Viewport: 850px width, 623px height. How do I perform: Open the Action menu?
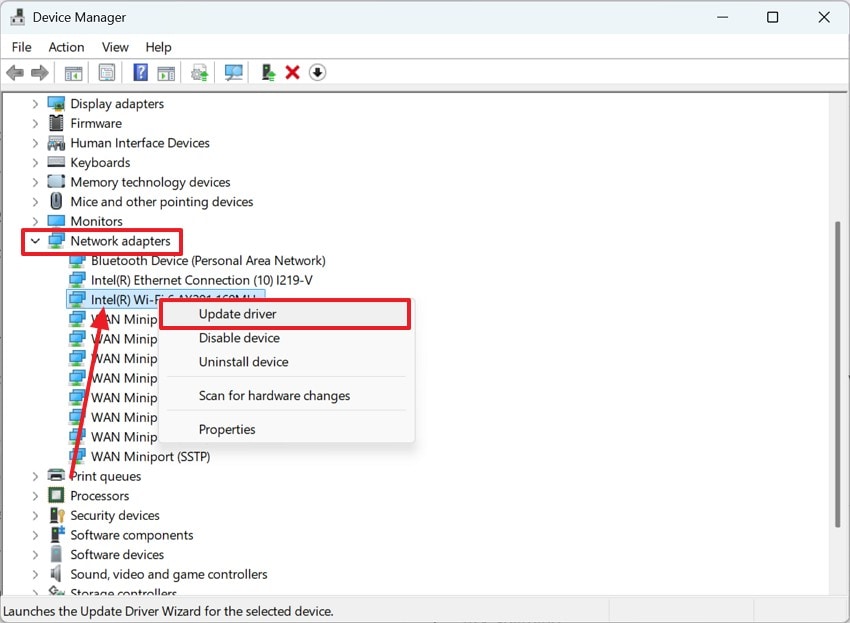[x=66, y=46]
